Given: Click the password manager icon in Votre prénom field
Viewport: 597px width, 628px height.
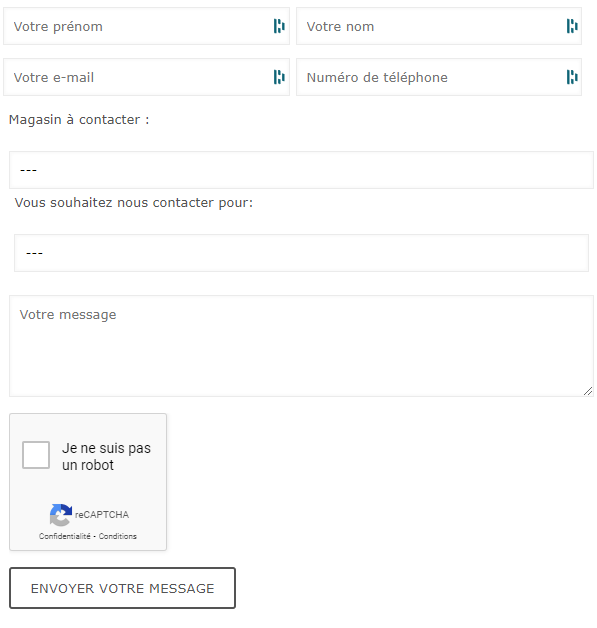Looking at the screenshot, I should [x=279, y=26].
